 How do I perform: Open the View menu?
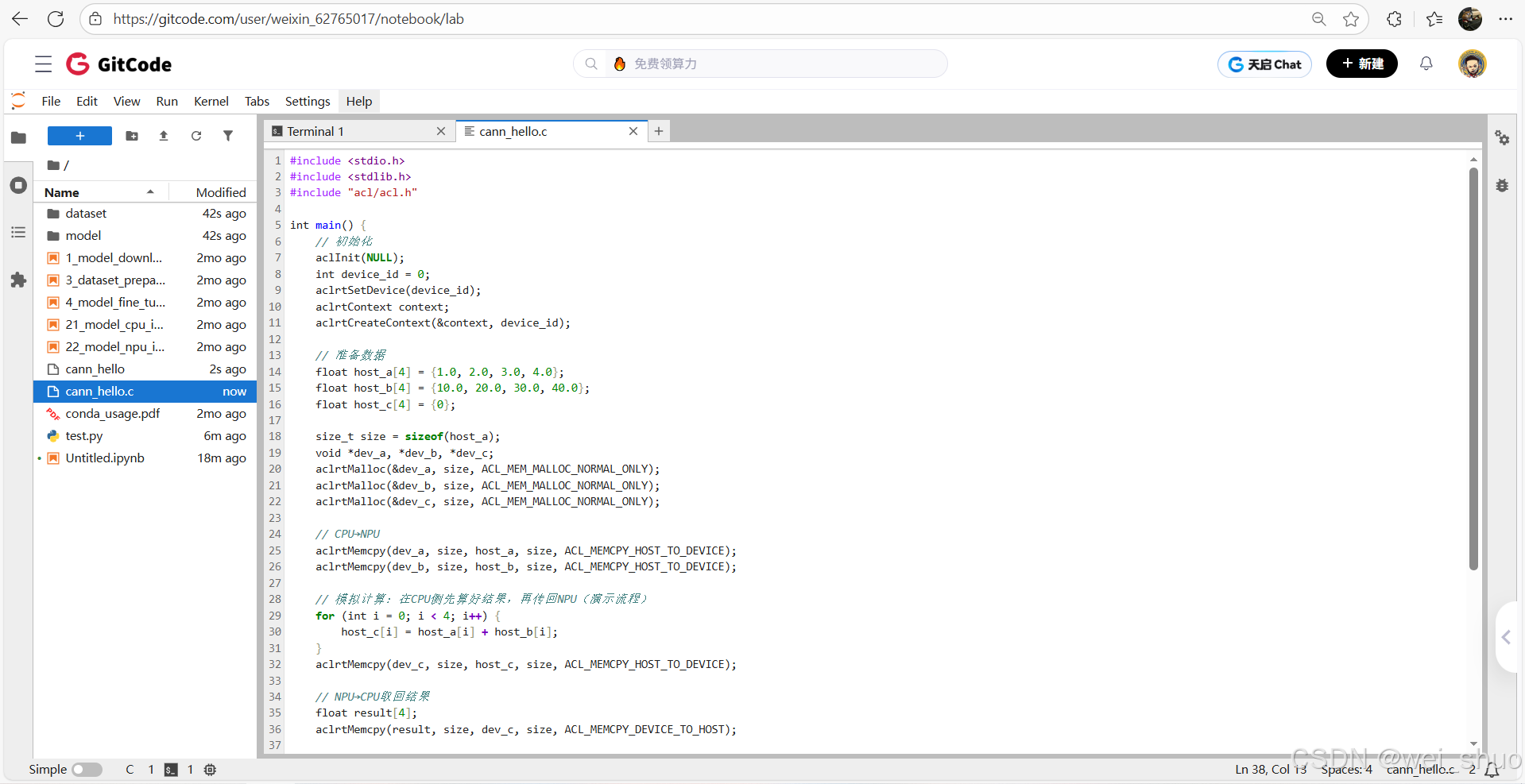[x=126, y=101]
